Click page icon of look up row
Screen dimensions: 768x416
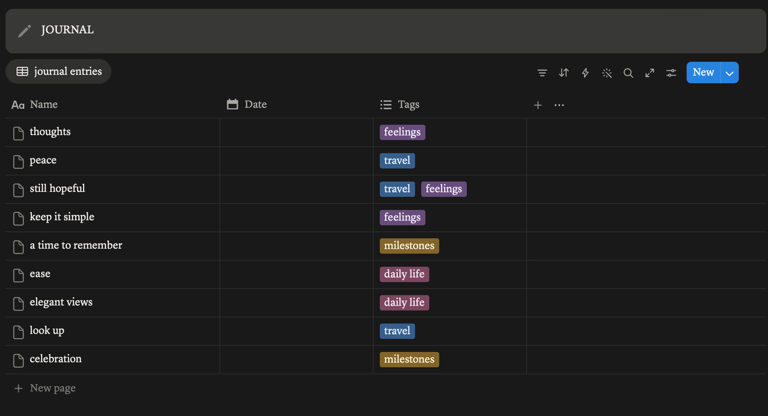coord(19,332)
